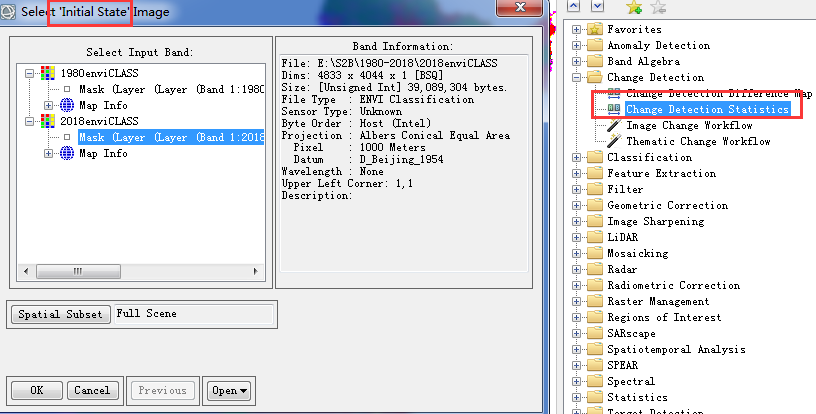This screenshot has height=414, width=816.
Task: Select Change Detection Difference Map tool
Action: (719, 94)
